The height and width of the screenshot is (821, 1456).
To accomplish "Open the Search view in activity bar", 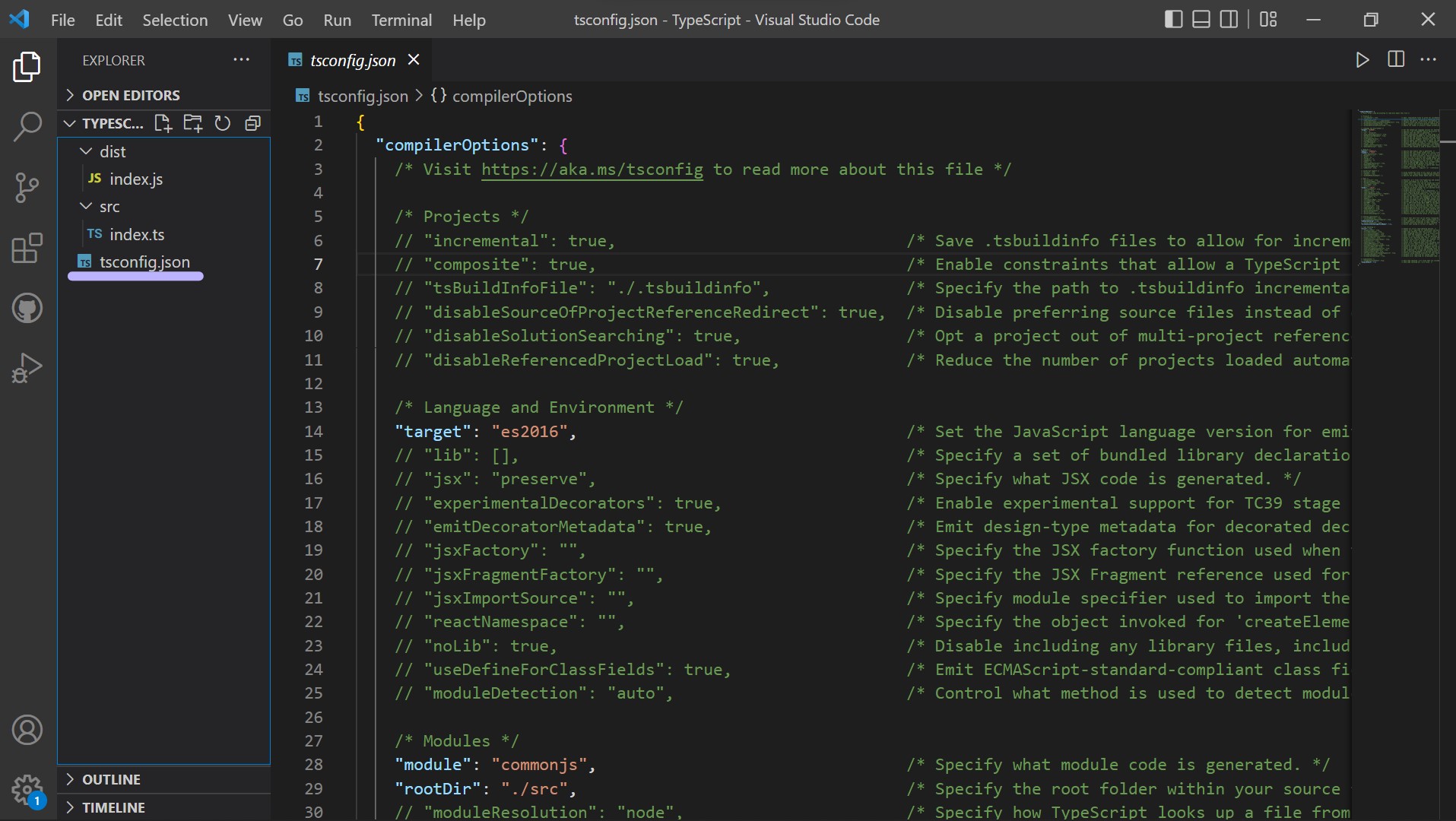I will click(x=27, y=127).
